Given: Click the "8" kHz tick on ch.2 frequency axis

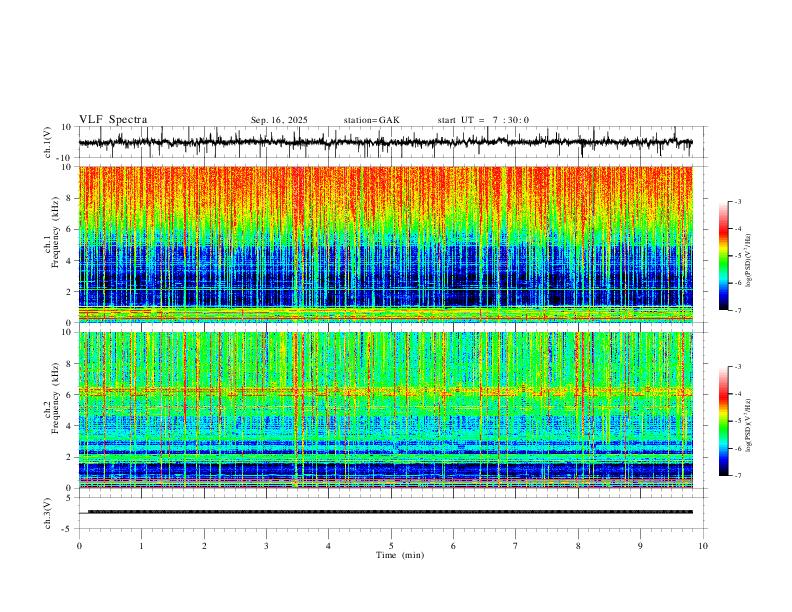Looking at the screenshot, I should click(x=70, y=364).
